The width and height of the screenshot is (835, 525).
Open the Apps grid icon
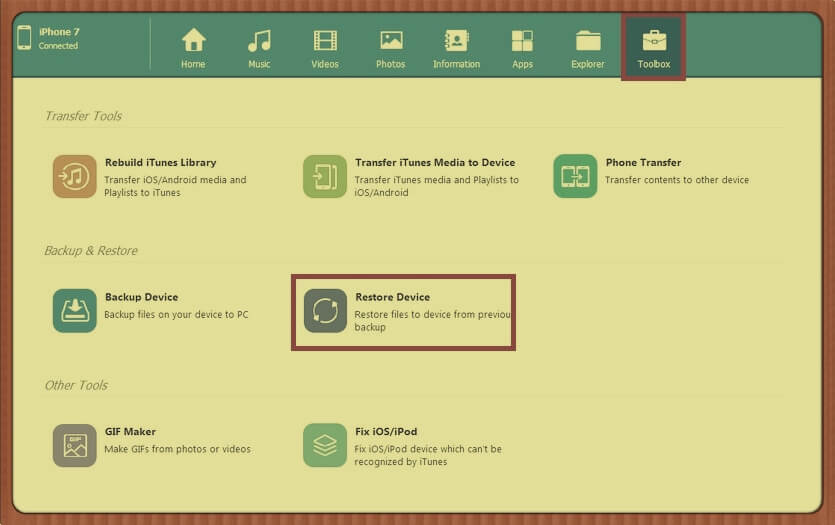click(522, 40)
